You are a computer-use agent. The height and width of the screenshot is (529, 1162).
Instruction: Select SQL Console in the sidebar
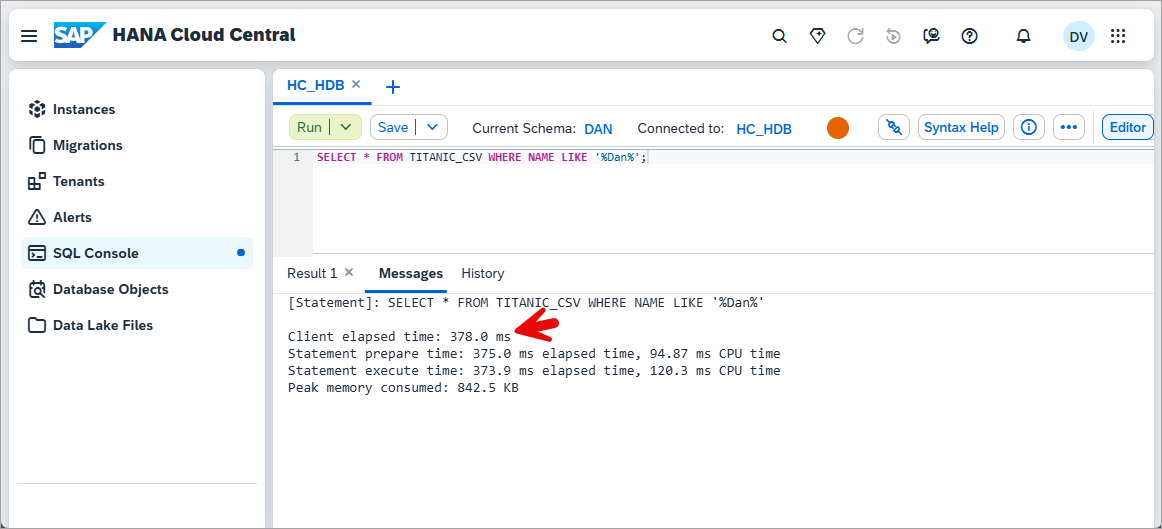pyautogui.click(x=137, y=253)
